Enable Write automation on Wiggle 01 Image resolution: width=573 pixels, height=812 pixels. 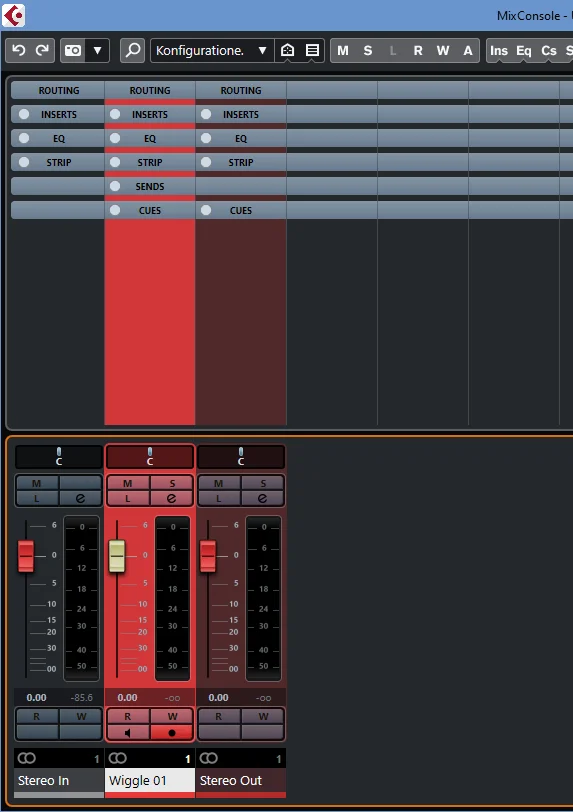tap(172, 716)
